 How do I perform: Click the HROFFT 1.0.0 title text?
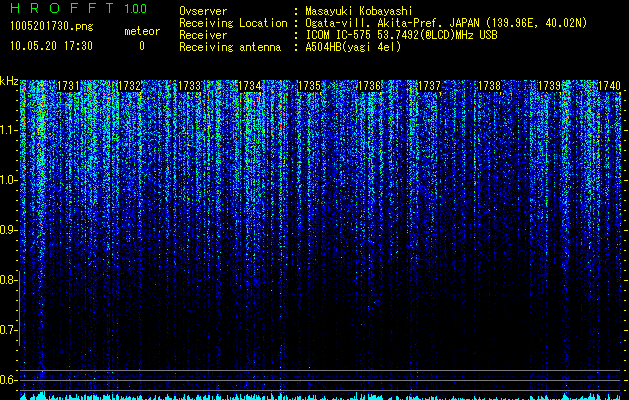point(79,8)
